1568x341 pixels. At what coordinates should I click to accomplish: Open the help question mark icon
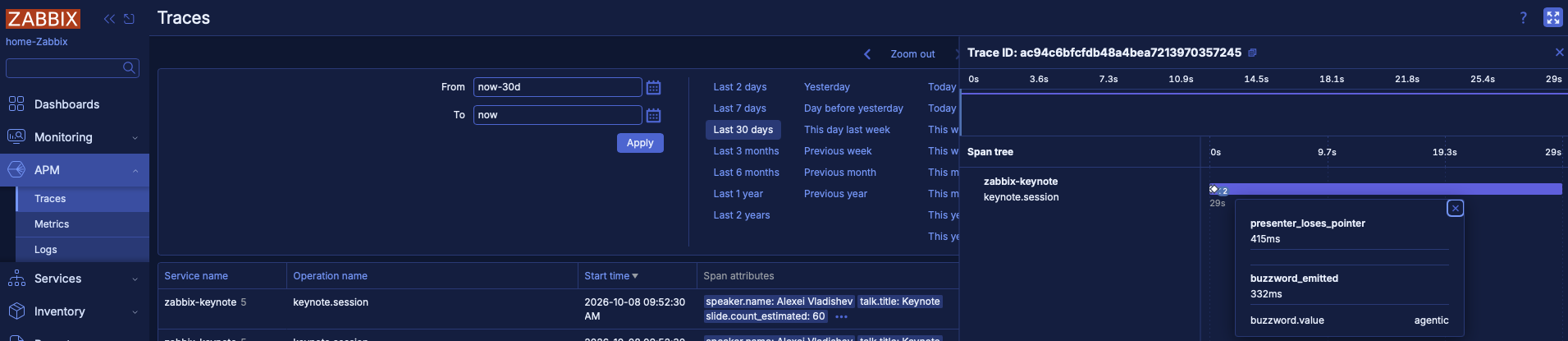(x=1523, y=18)
